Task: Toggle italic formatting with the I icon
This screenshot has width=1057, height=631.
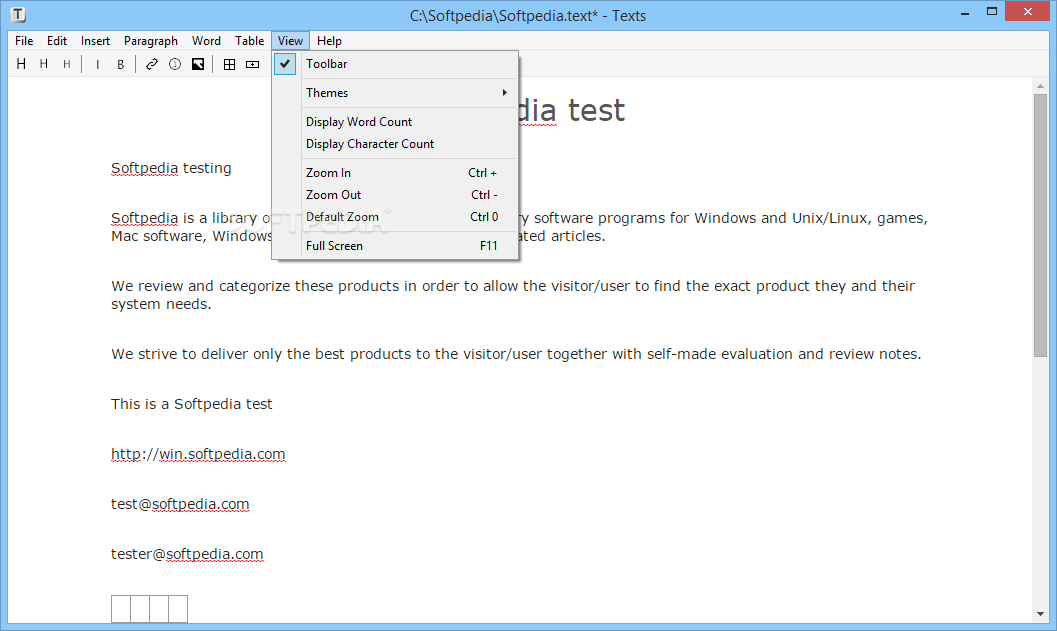Action: (x=98, y=65)
